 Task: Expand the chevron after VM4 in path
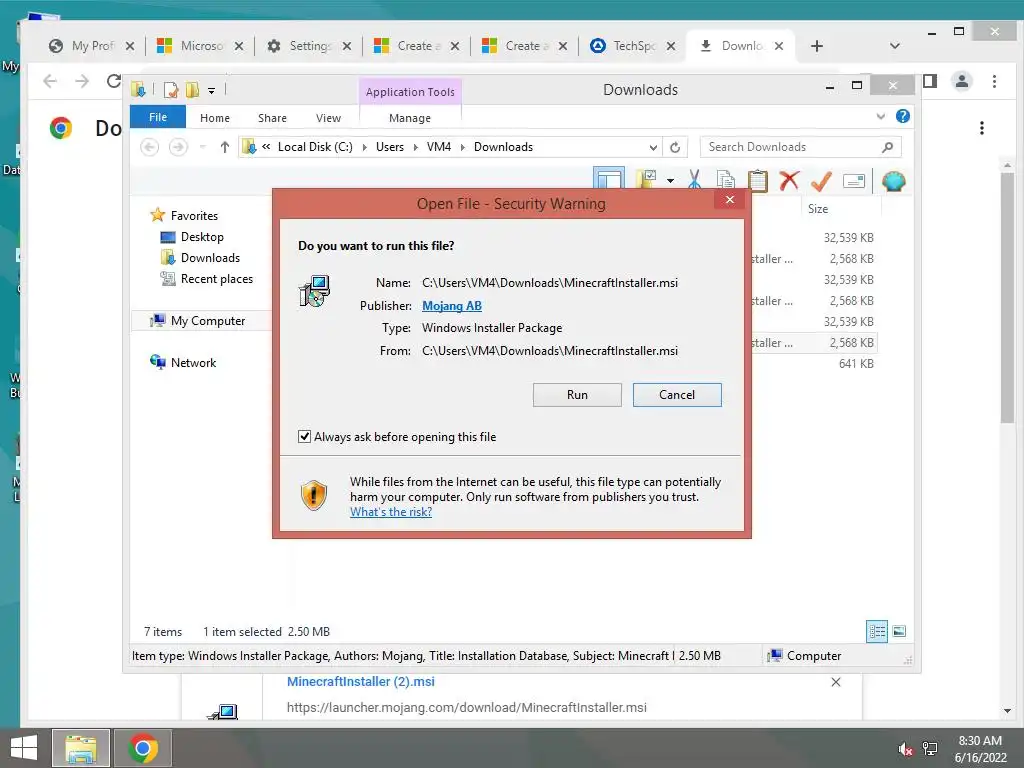[462, 148]
